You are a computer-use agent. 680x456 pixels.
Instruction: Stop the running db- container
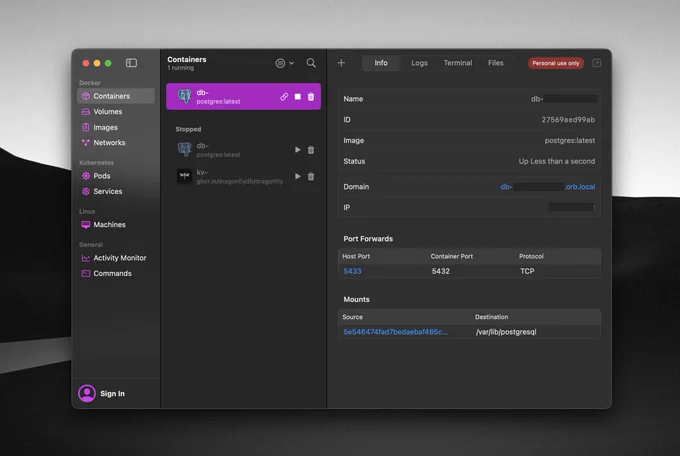click(x=298, y=97)
